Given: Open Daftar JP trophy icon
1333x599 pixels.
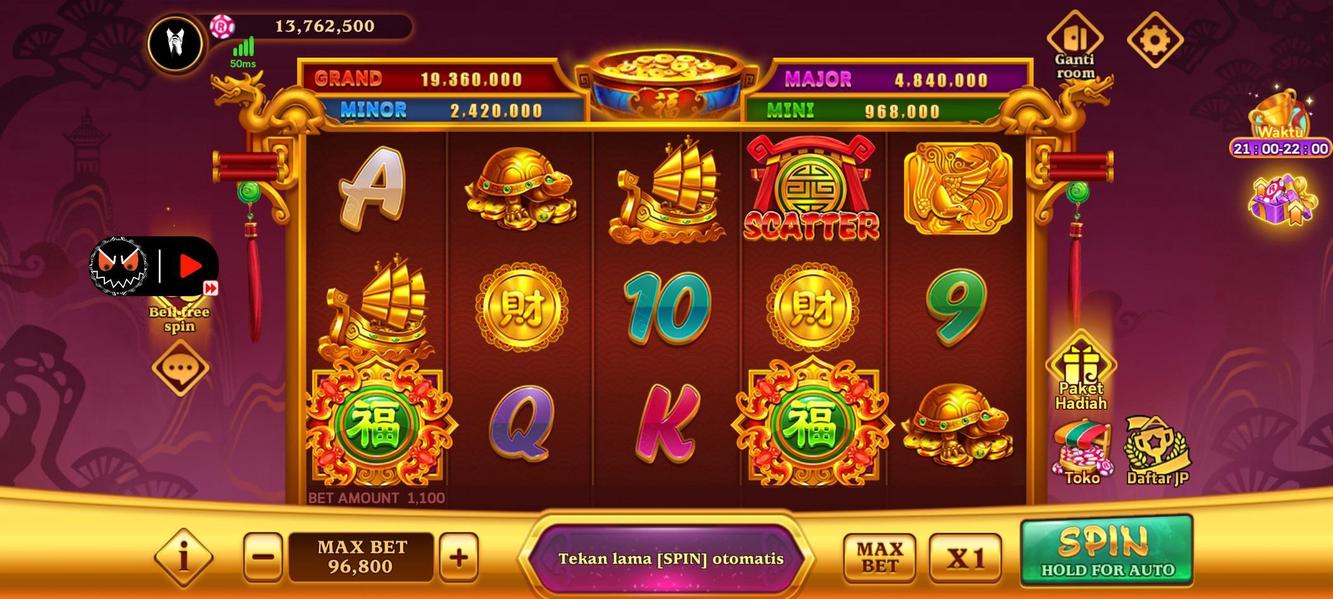Looking at the screenshot, I should (x=1157, y=451).
